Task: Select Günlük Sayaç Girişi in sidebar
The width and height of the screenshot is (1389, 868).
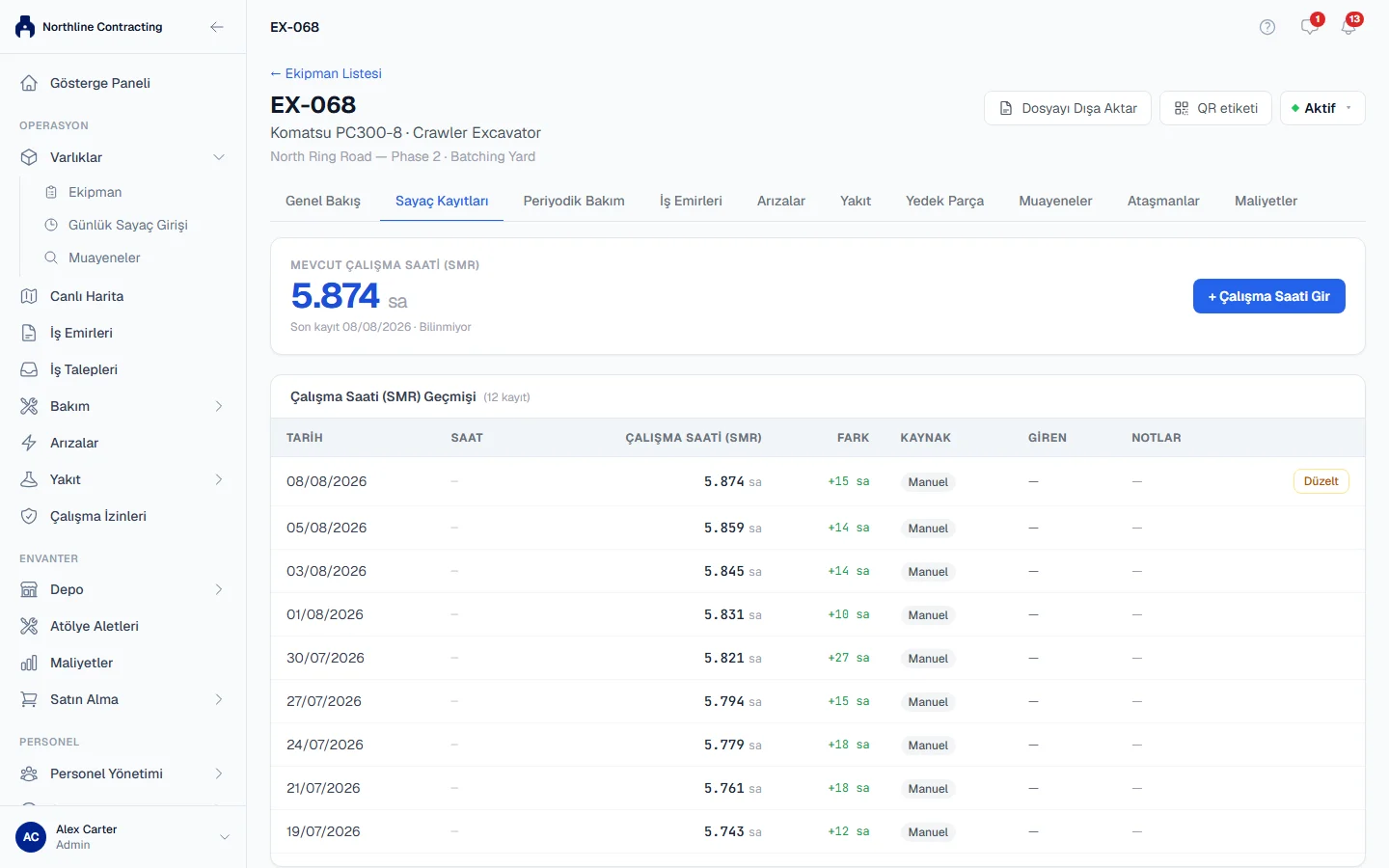Action: 128,225
